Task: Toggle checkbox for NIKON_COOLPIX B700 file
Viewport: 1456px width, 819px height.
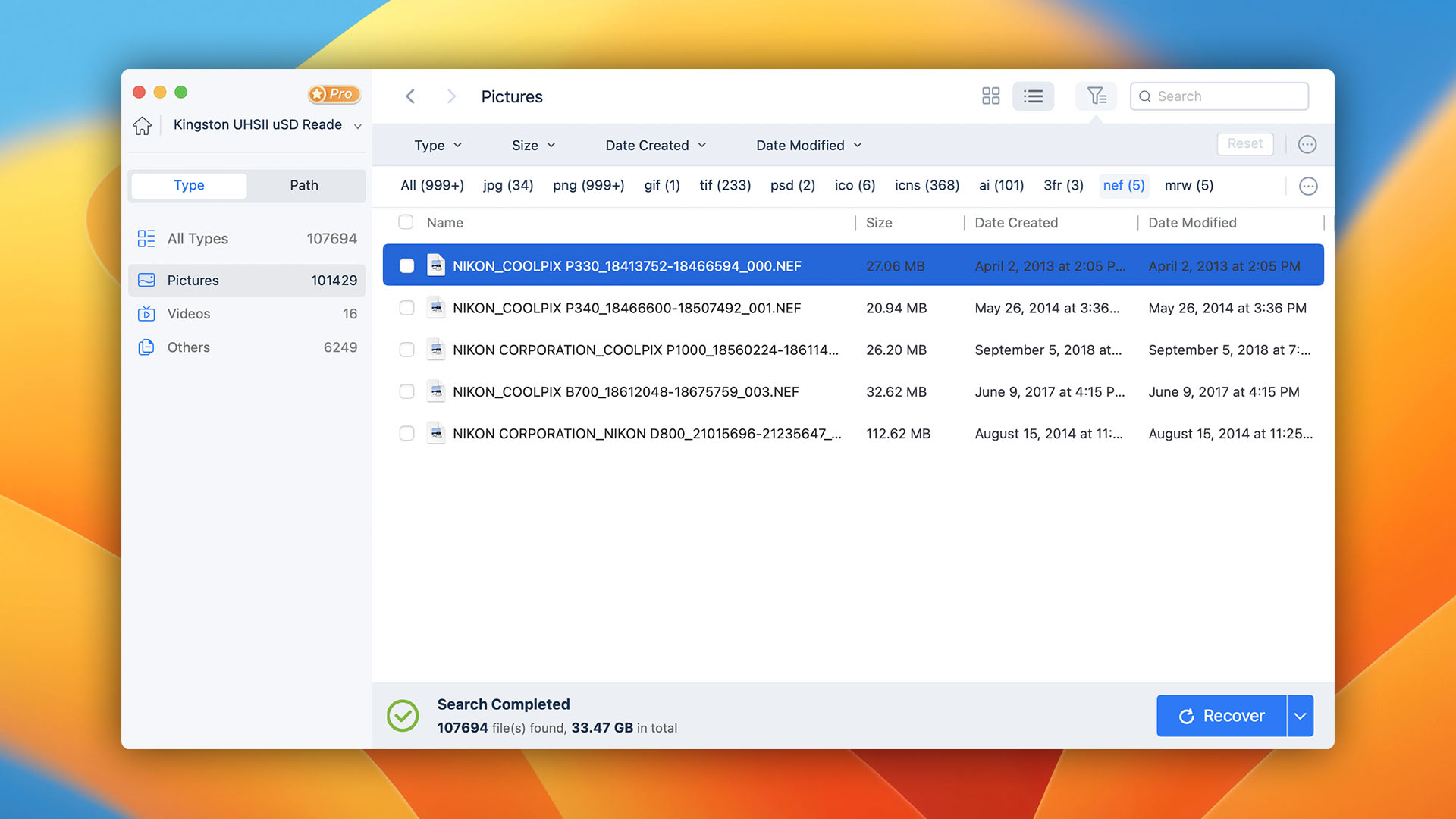Action: [x=406, y=391]
